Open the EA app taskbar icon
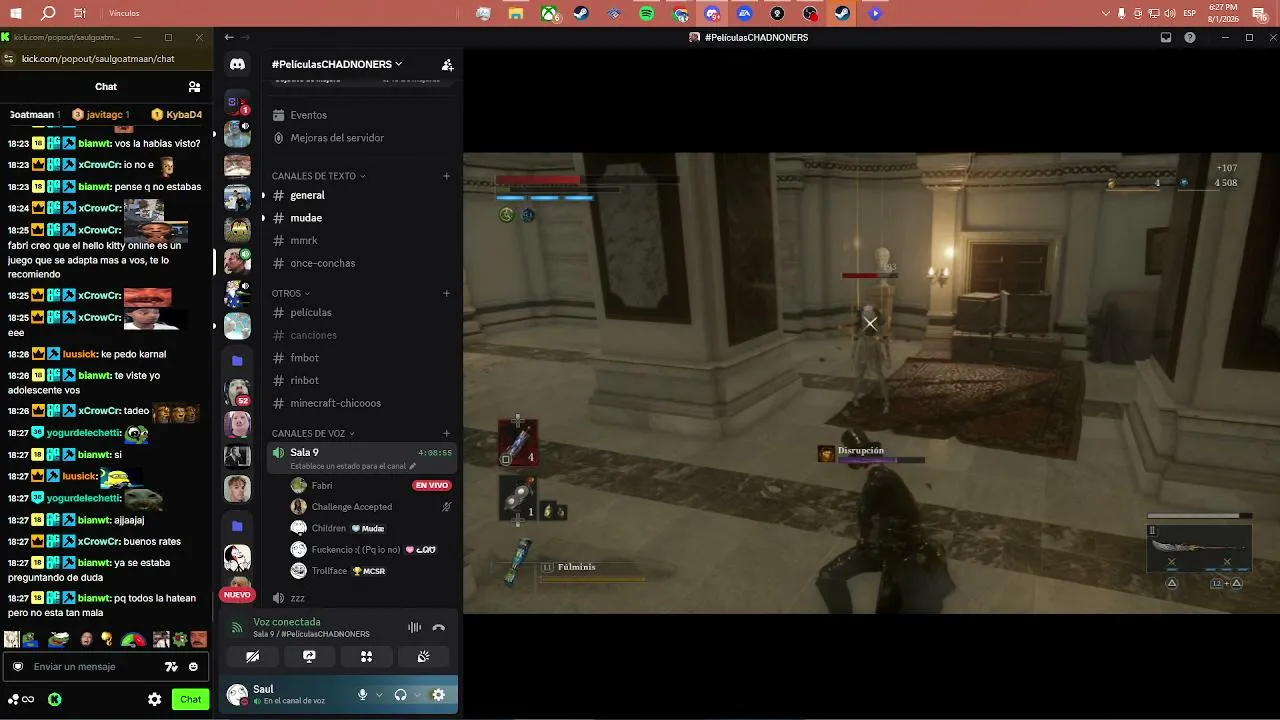This screenshot has height=720, width=1280. [745, 14]
